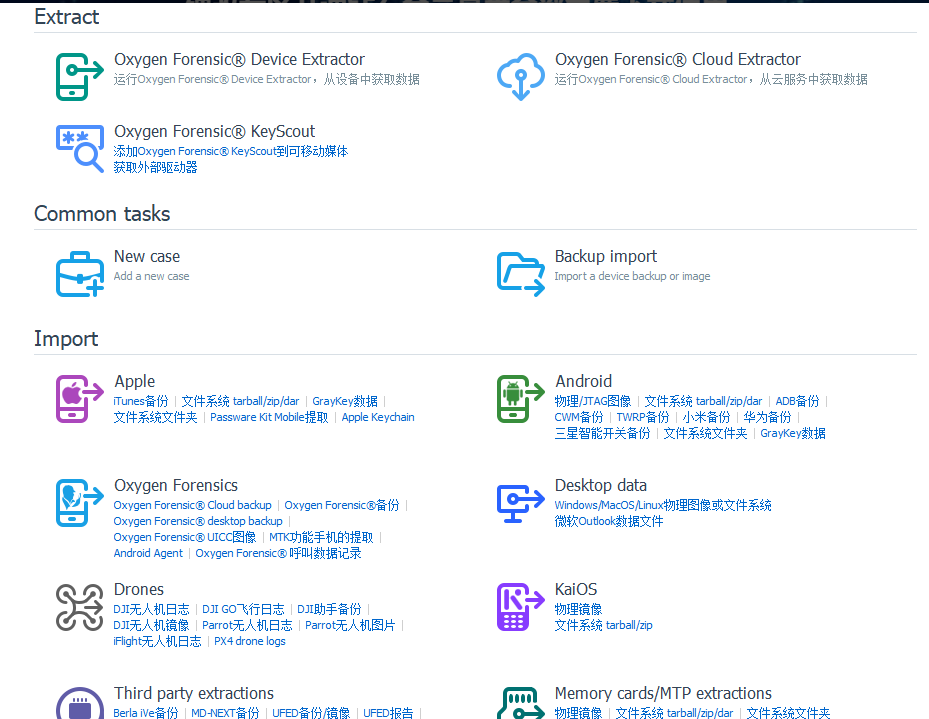Open Oxygen Forensic KeyScout

click(x=79, y=148)
